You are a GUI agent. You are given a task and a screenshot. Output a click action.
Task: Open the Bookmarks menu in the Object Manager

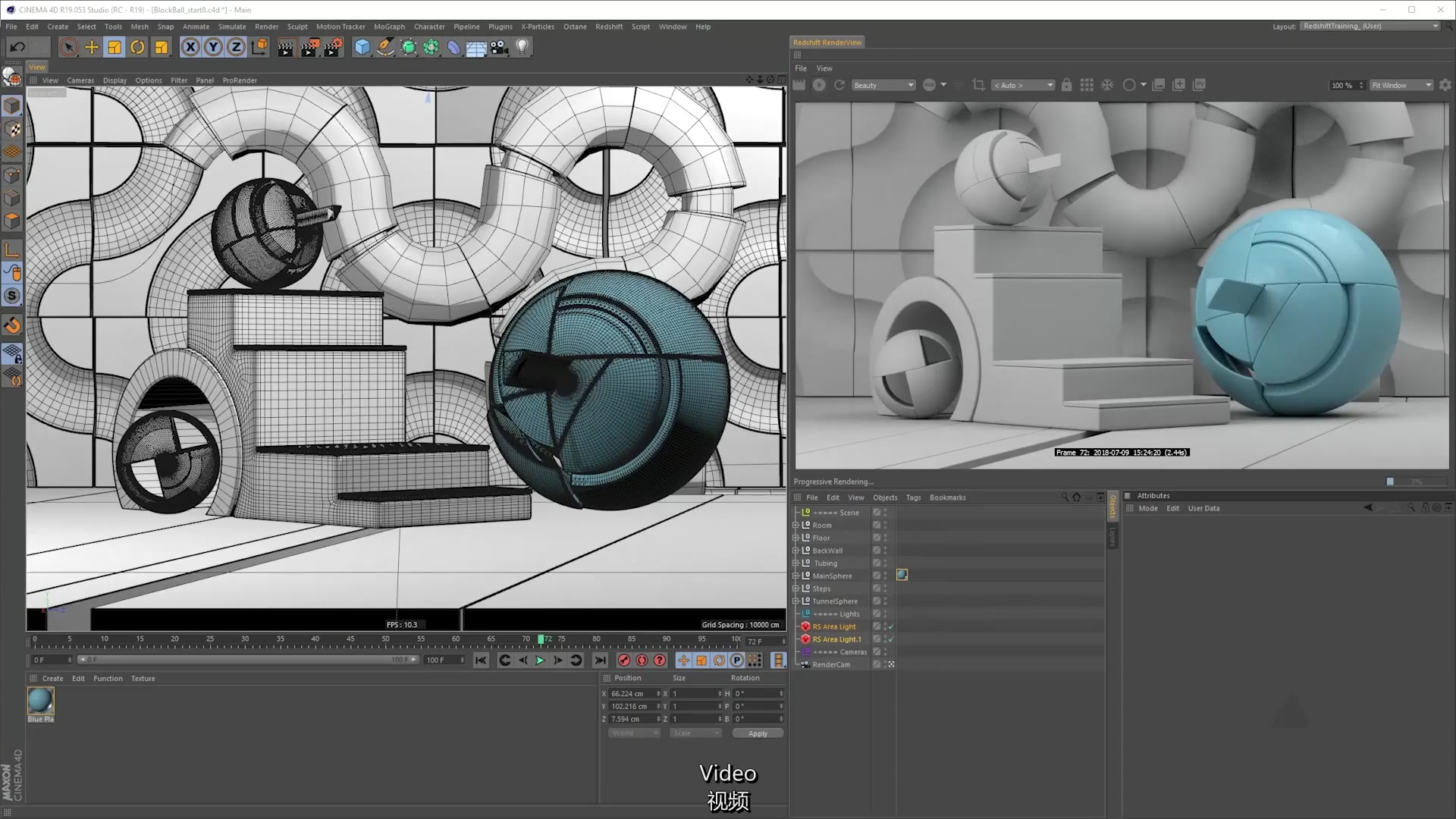[948, 497]
